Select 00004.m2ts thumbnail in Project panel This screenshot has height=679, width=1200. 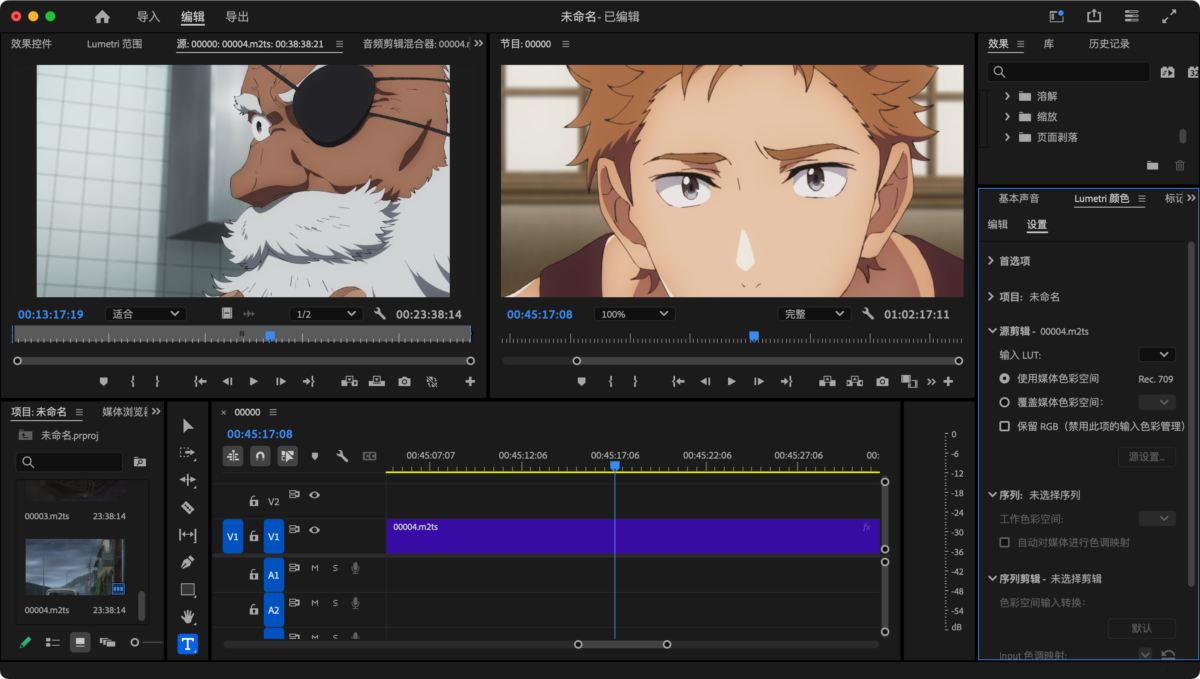(x=74, y=567)
